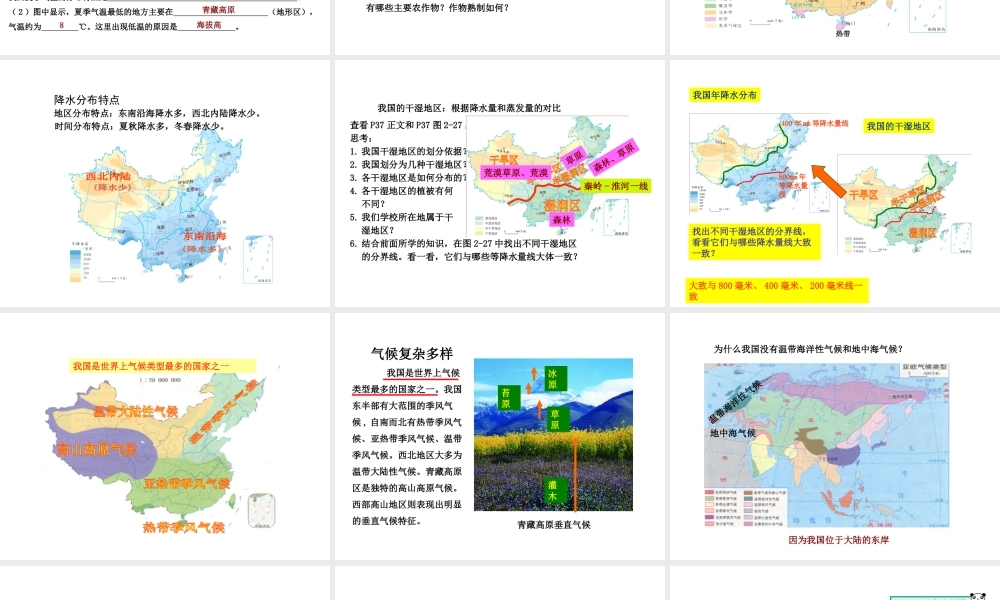Open the Eurasia climate map slide thumbnail
This screenshot has height=600, width=1000.
835,436
